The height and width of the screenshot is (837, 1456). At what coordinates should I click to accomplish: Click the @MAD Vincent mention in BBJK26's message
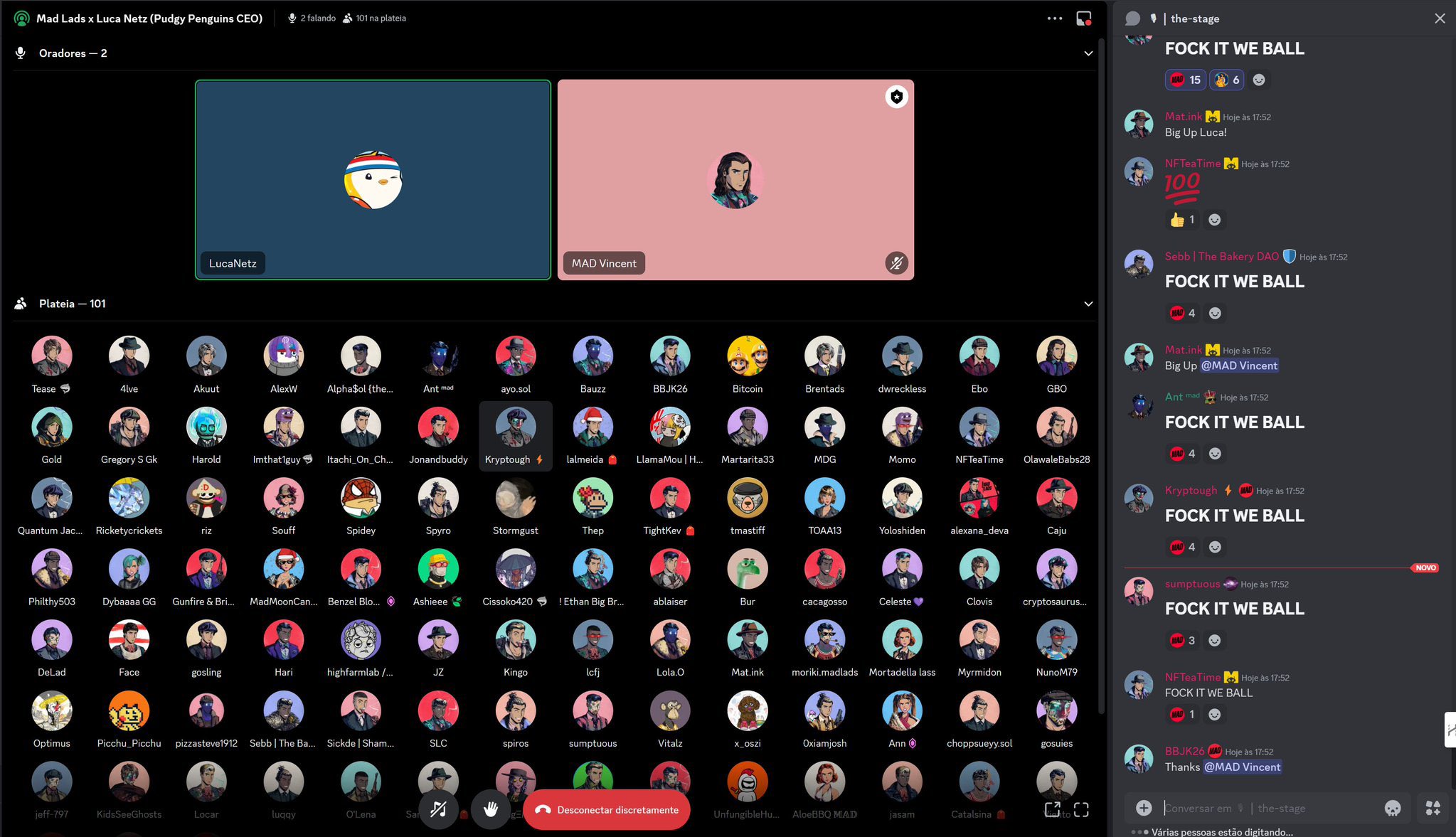[1242, 767]
